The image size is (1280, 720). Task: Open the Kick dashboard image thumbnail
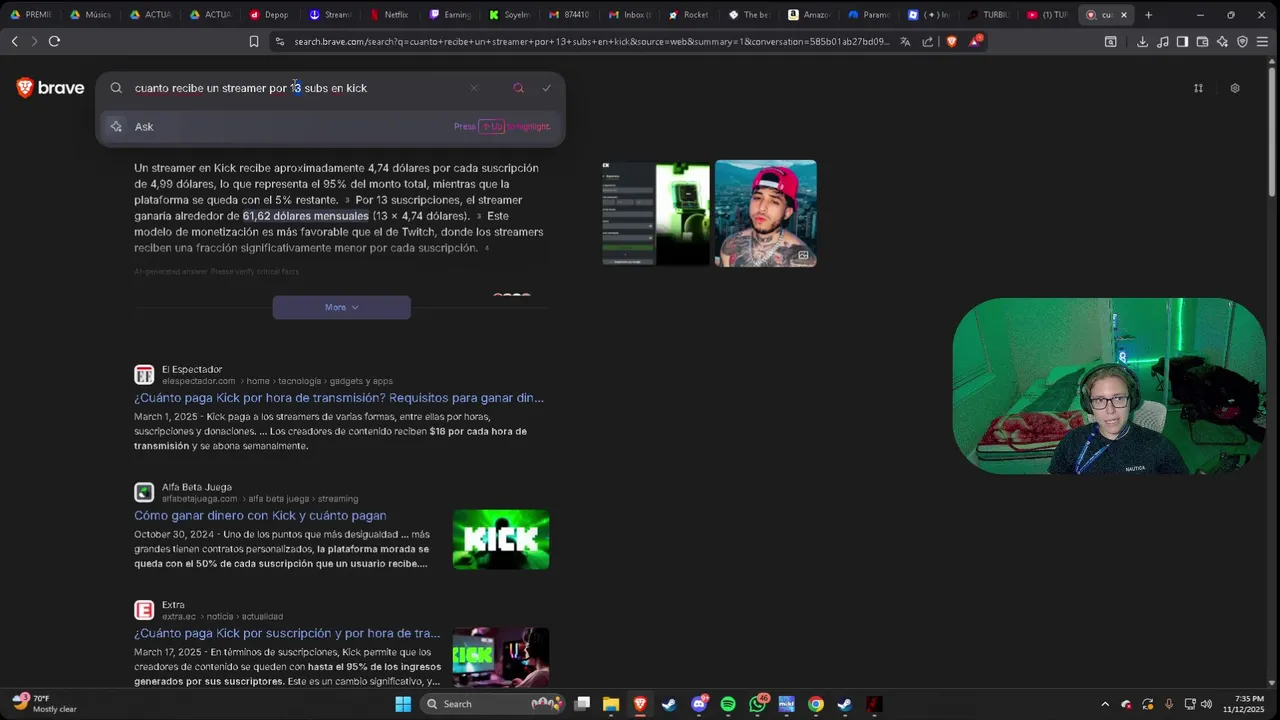click(x=655, y=213)
